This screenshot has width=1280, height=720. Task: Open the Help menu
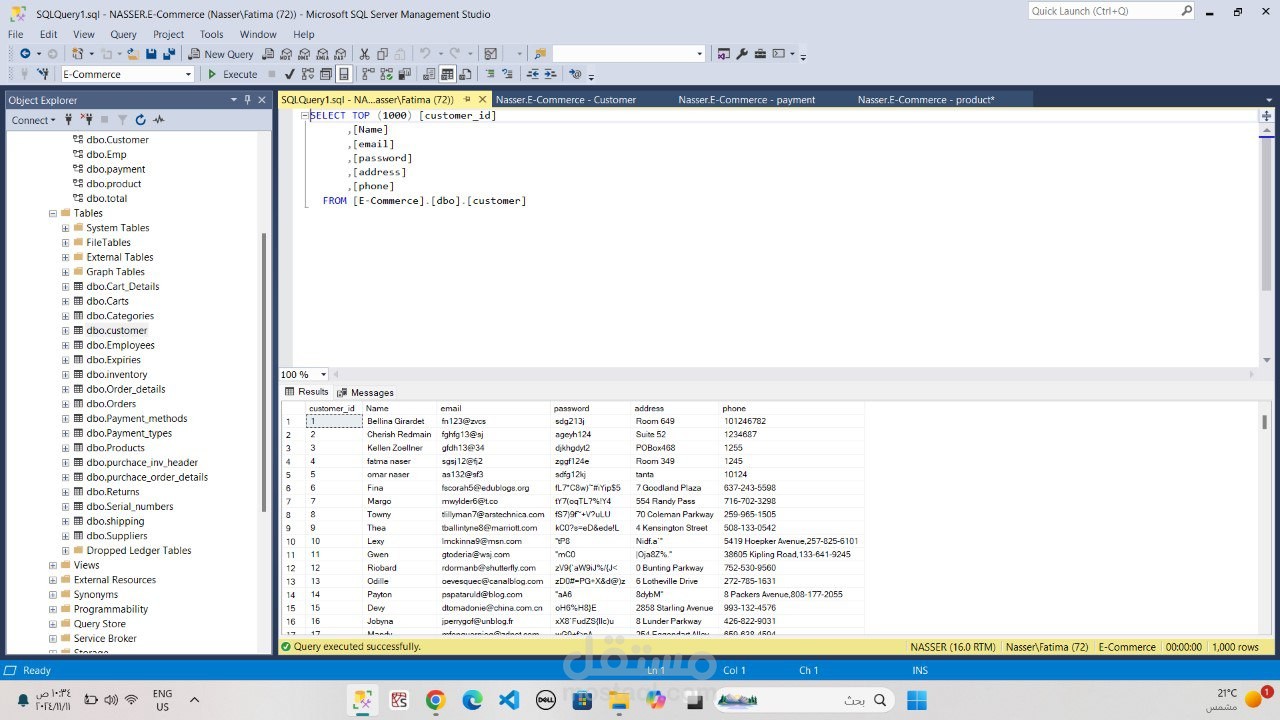point(303,34)
